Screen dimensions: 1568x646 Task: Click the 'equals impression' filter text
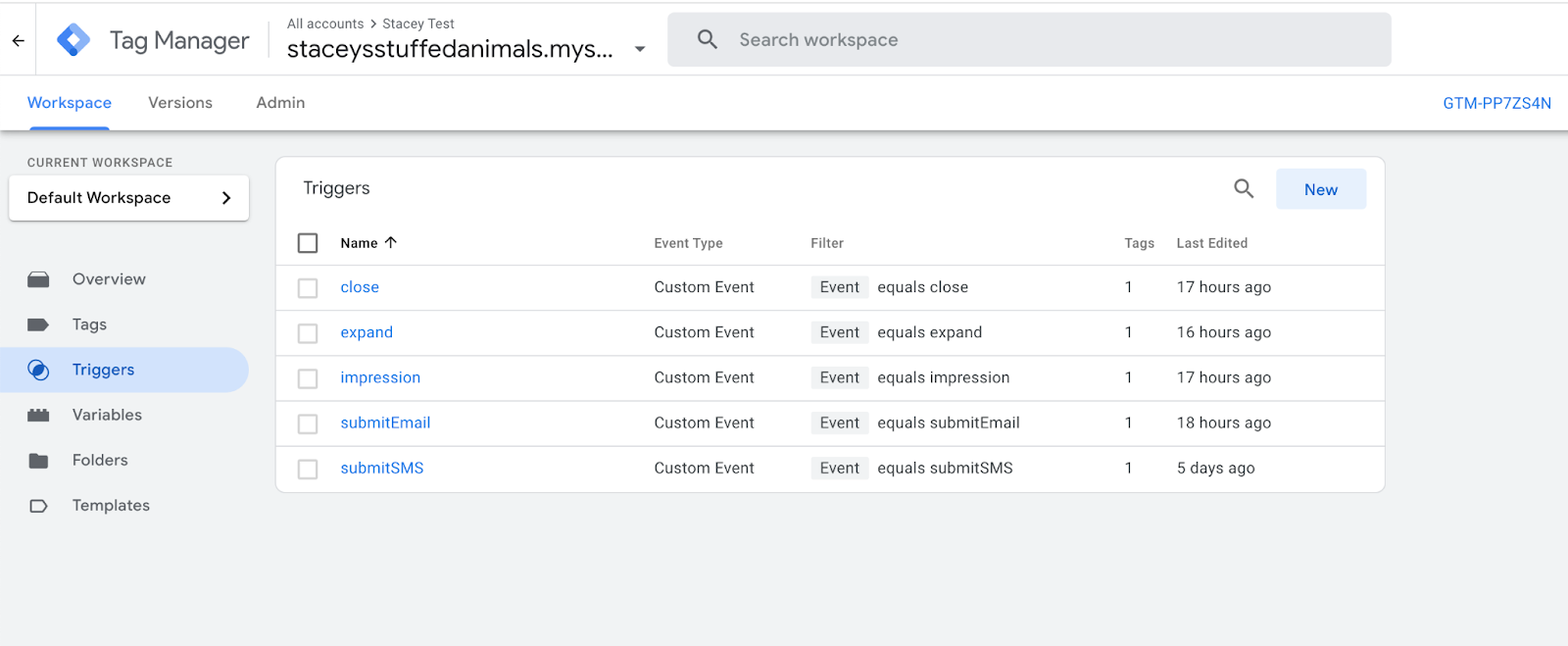click(x=943, y=377)
